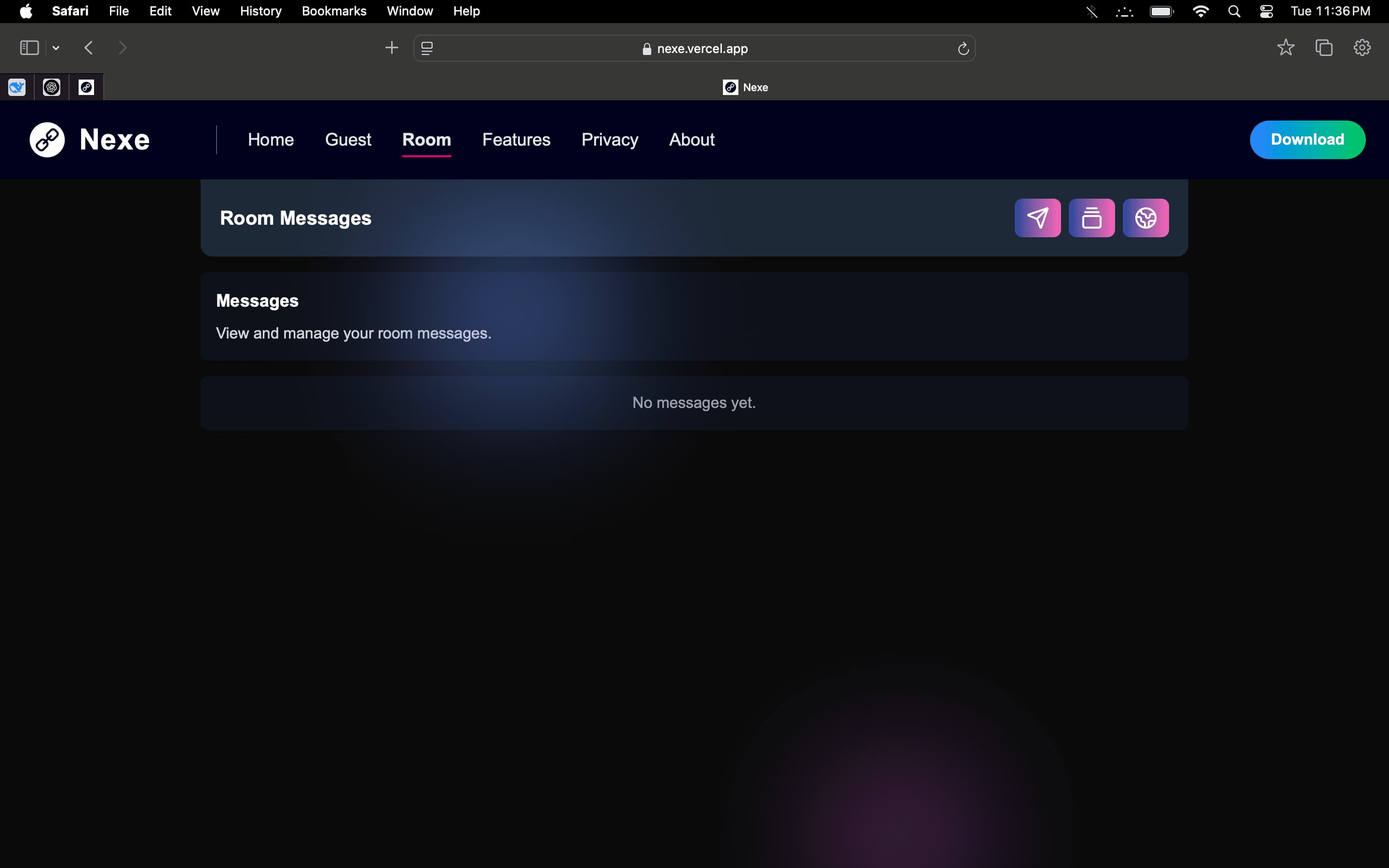The height and width of the screenshot is (868, 1389).
Task: Go back with the back arrow
Action: point(88,48)
